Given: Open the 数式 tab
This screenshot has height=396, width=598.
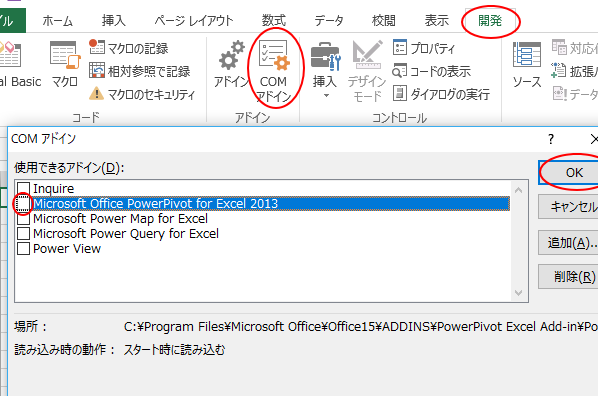Looking at the screenshot, I should point(273,21).
